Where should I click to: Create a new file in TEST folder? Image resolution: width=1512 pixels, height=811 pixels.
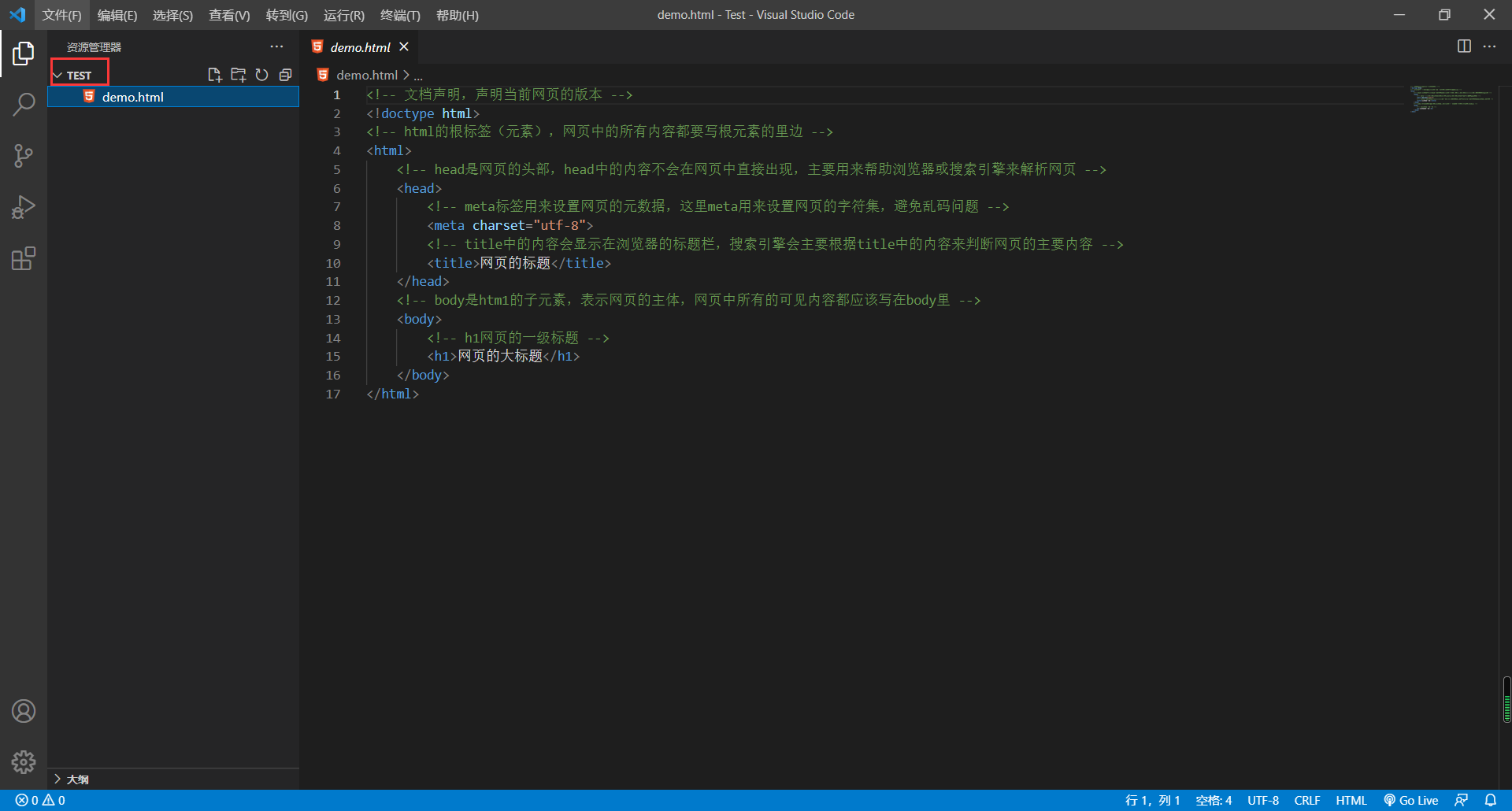click(x=214, y=75)
